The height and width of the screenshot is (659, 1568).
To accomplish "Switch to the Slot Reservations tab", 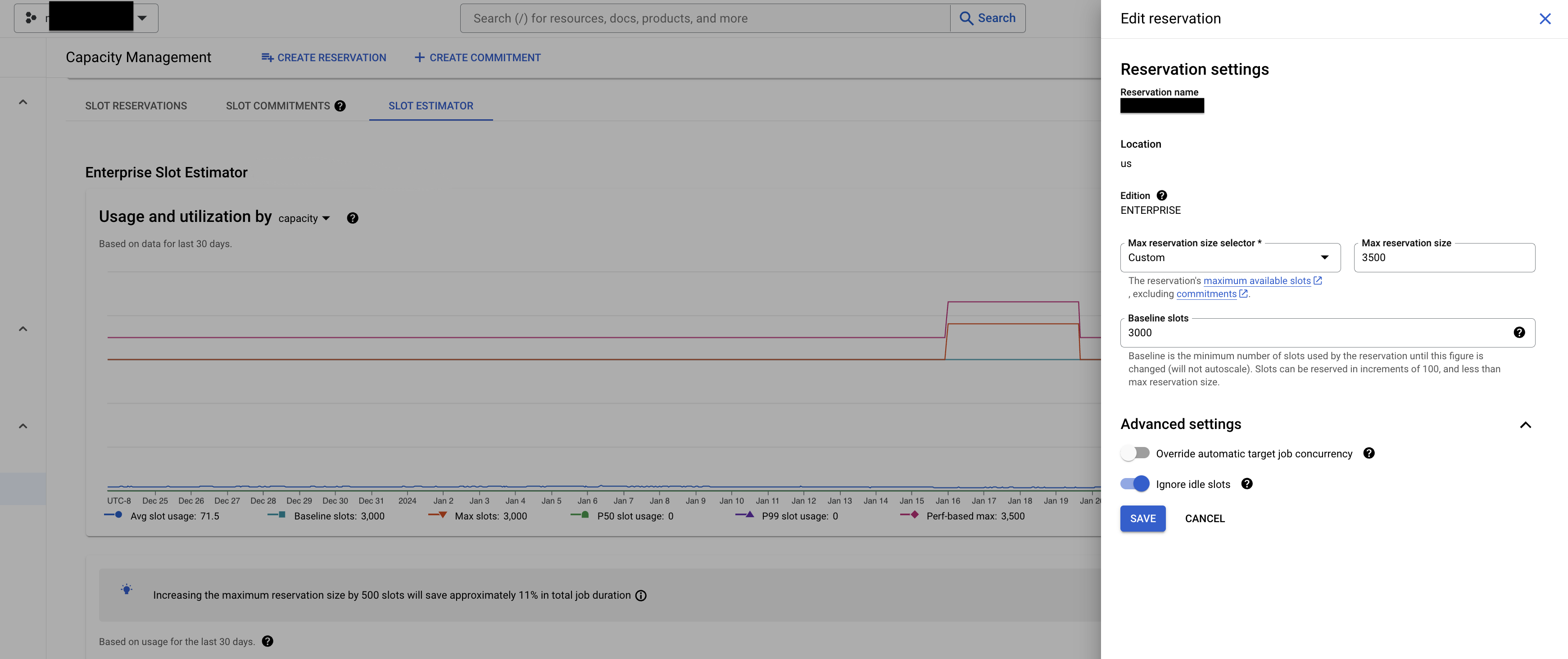I will pyautogui.click(x=135, y=105).
